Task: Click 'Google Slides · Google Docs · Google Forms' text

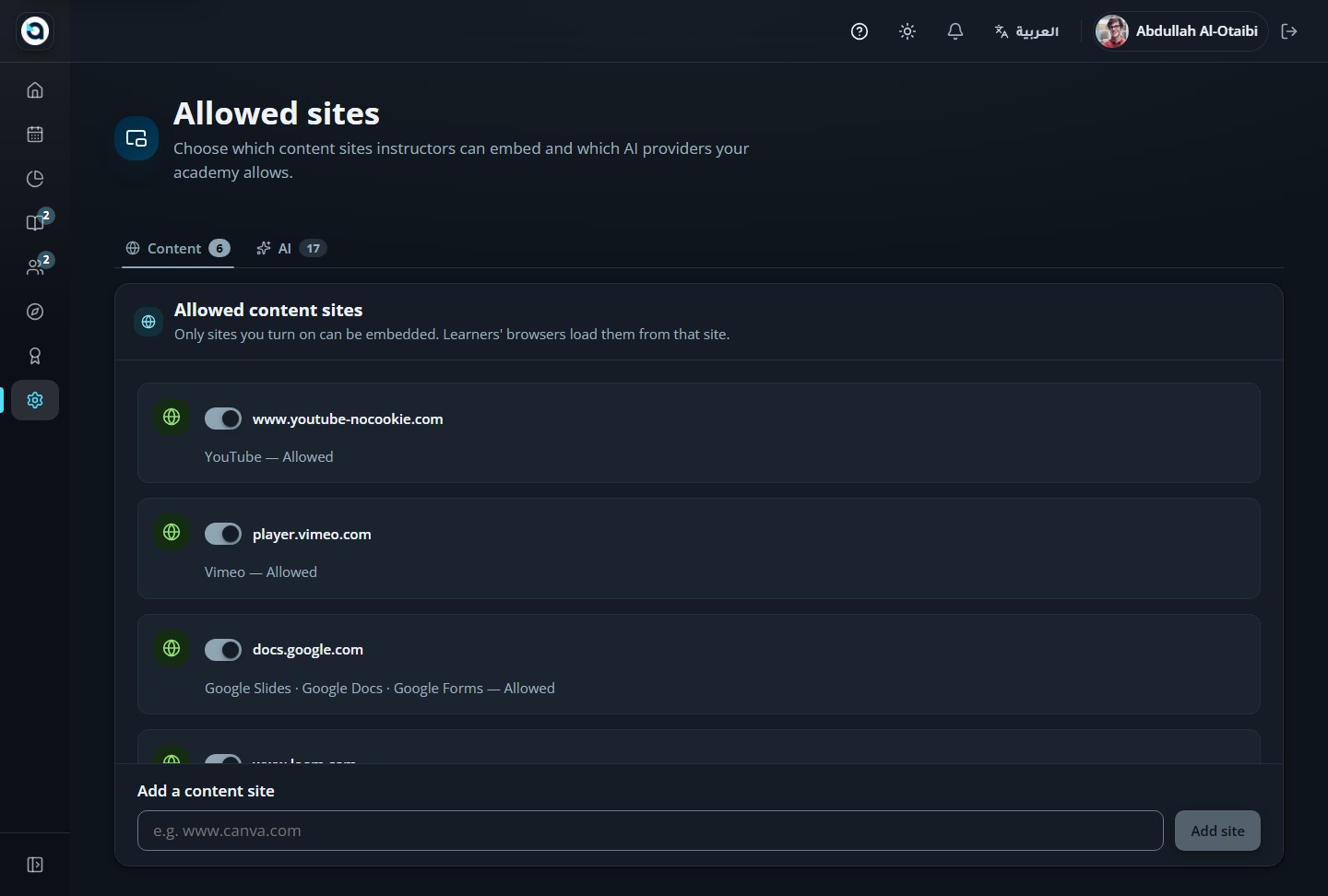Action: [344, 689]
